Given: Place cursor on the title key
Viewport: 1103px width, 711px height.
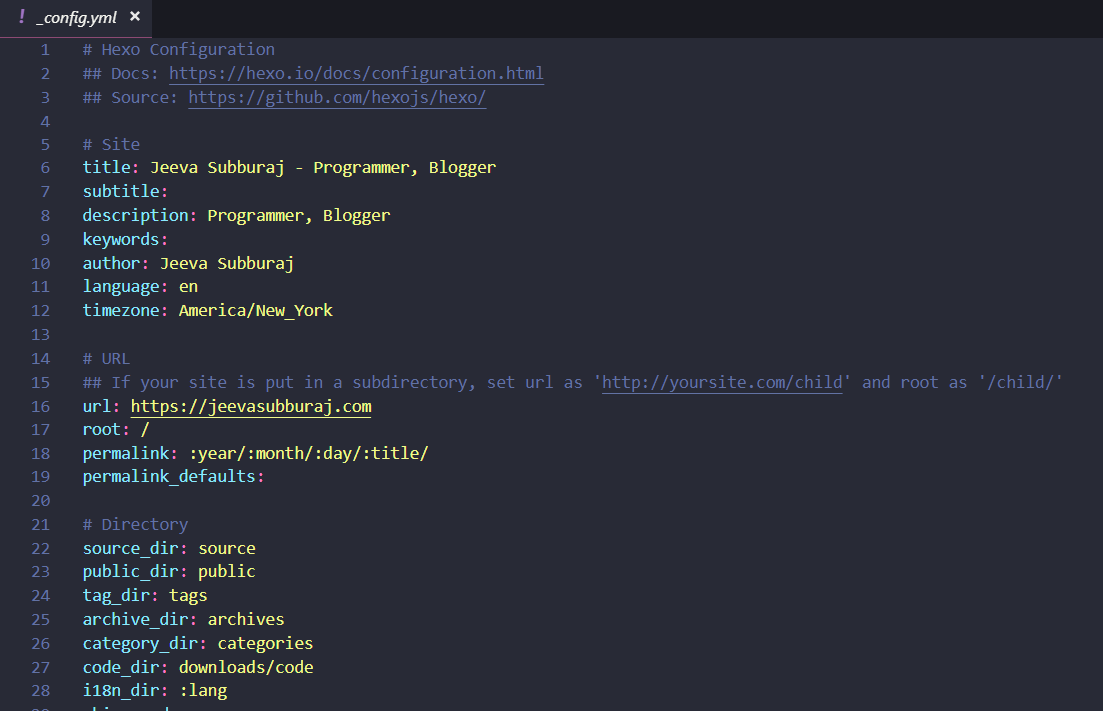Looking at the screenshot, I should pyautogui.click(x=107, y=167).
